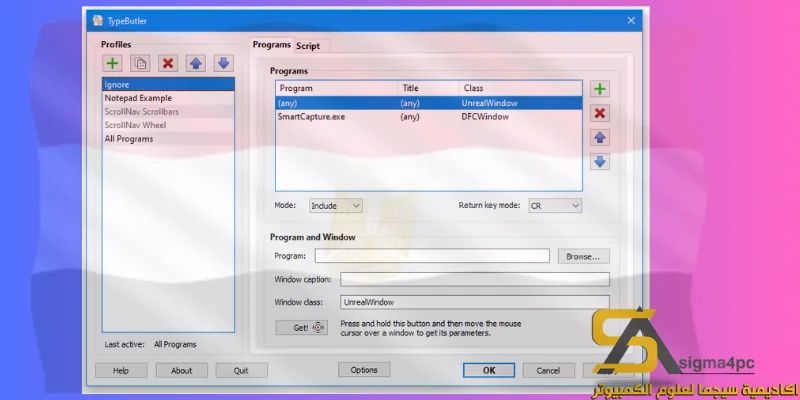
Task: Select the Programs tab
Action: pos(271,45)
